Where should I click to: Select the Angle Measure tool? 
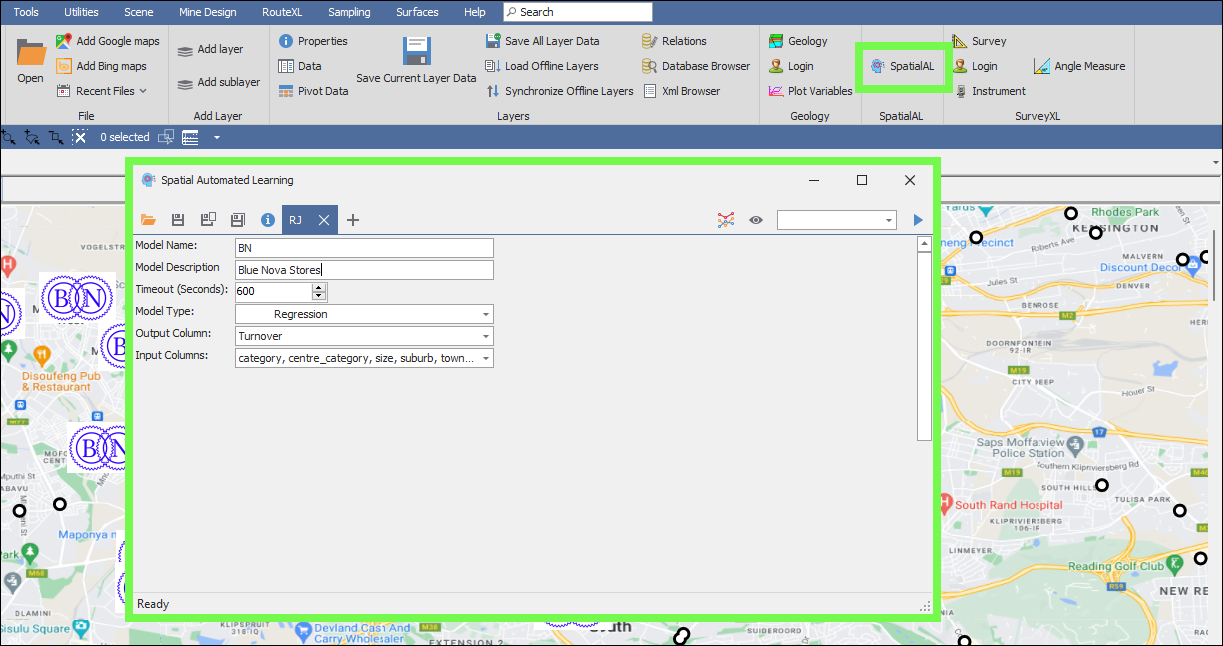(1080, 66)
